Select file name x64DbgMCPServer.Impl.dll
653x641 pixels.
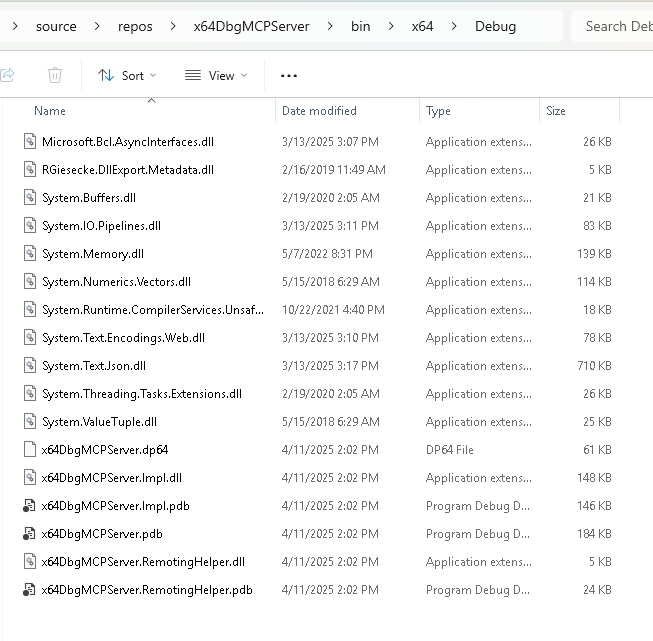point(112,478)
